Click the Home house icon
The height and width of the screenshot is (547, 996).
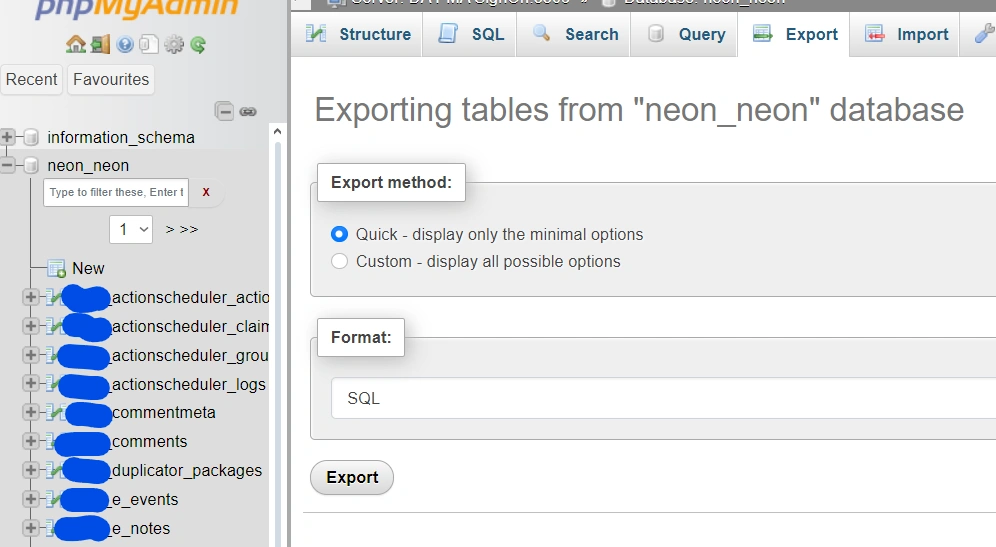tap(75, 44)
